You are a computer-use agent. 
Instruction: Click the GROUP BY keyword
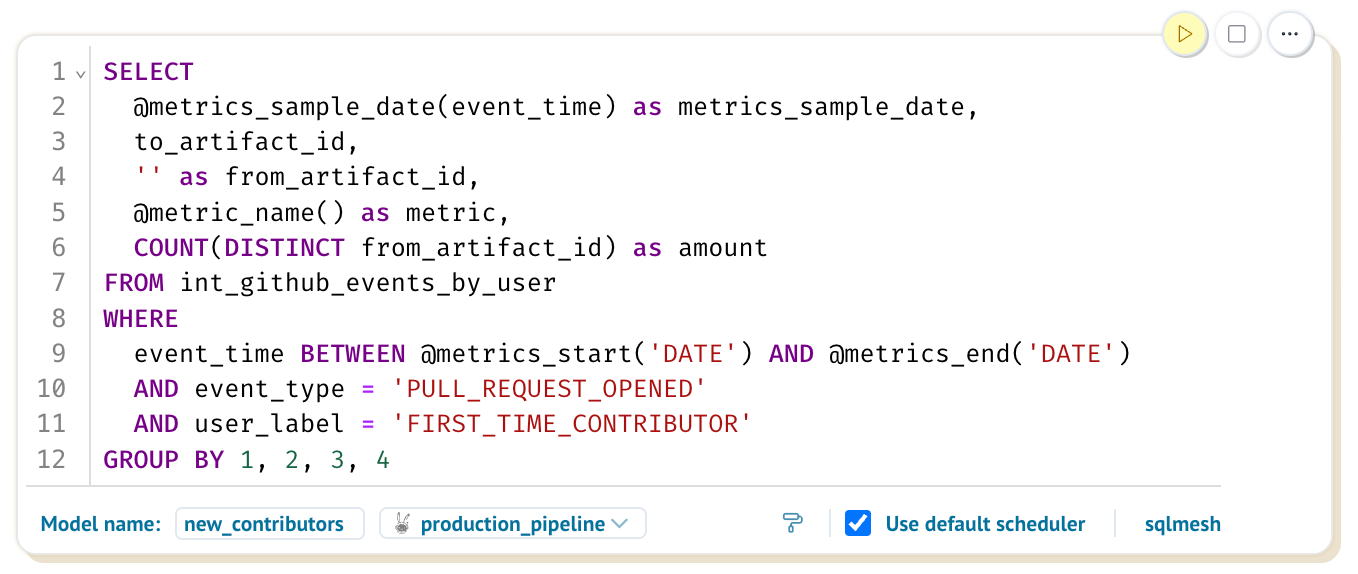tap(156, 460)
